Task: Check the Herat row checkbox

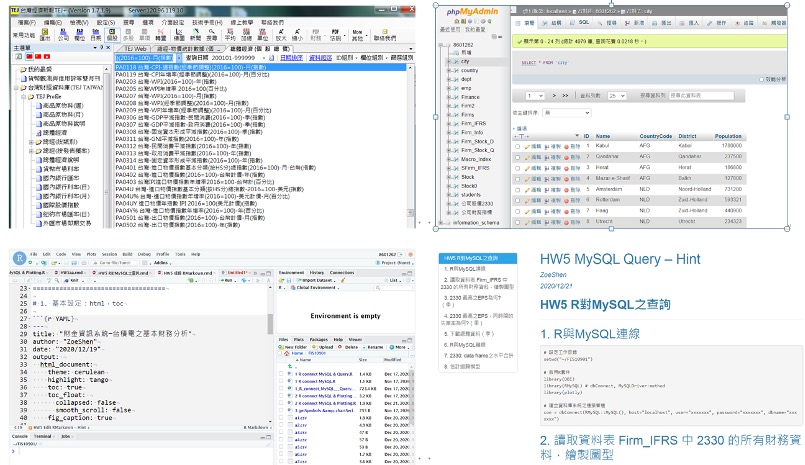Action: [x=517, y=168]
